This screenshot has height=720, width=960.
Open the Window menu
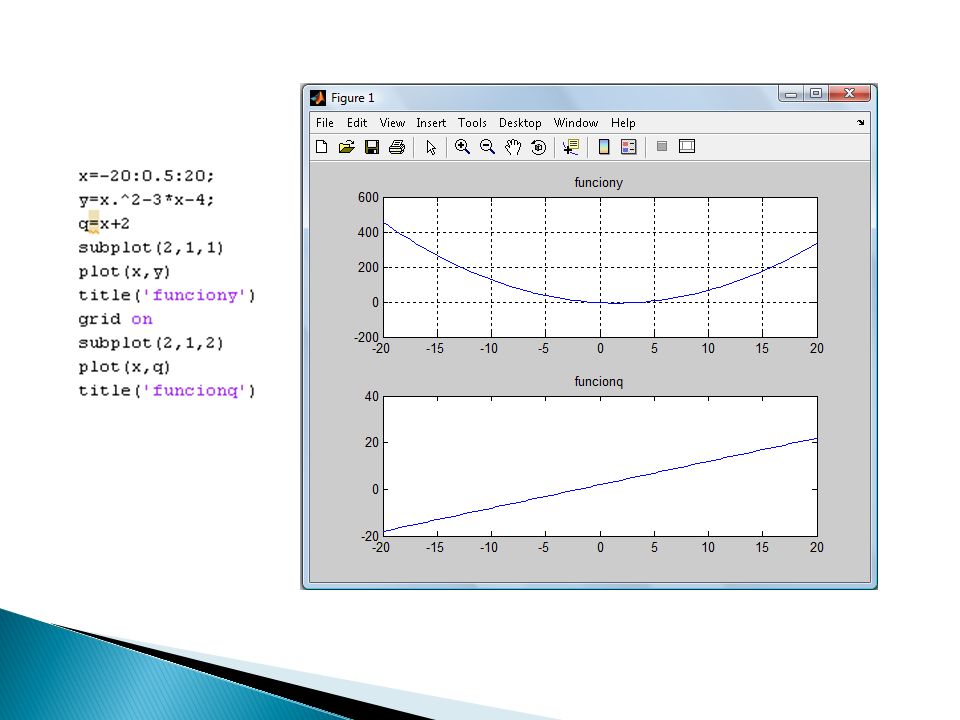(x=576, y=123)
